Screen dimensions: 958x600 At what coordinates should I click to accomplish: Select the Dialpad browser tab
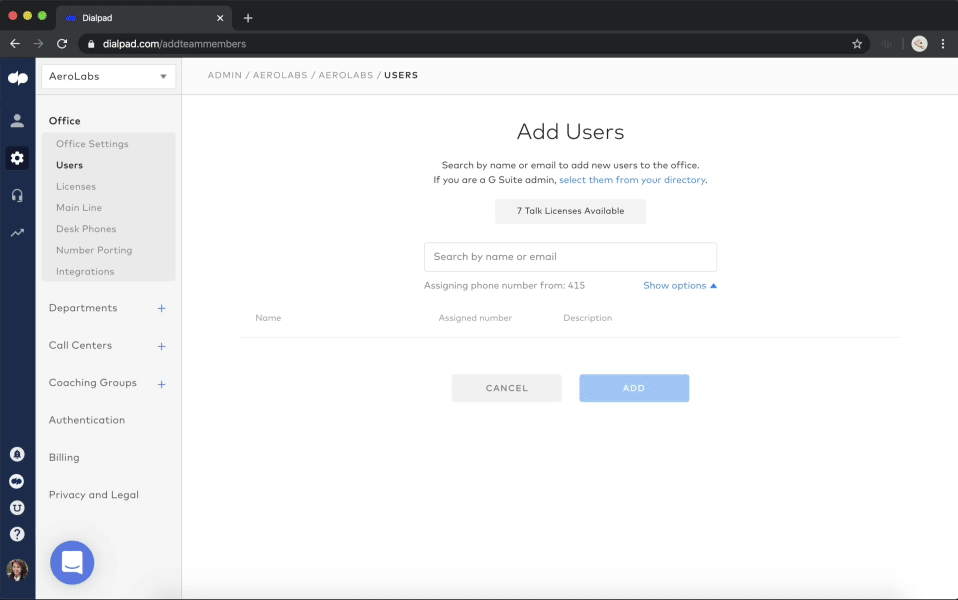pos(144,18)
